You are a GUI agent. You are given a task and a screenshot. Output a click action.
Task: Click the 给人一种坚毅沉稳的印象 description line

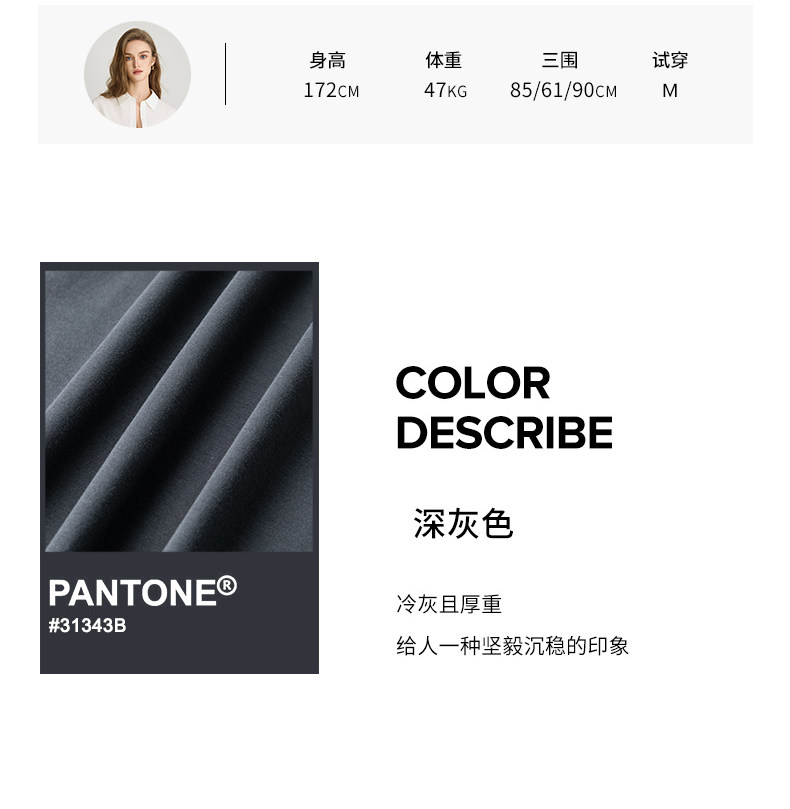[512, 646]
